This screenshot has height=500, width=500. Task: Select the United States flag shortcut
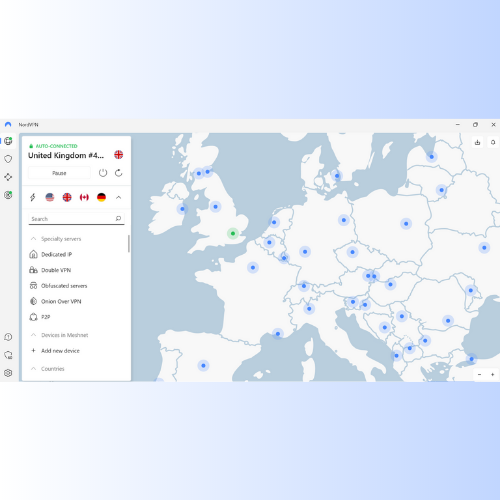pyautogui.click(x=50, y=197)
